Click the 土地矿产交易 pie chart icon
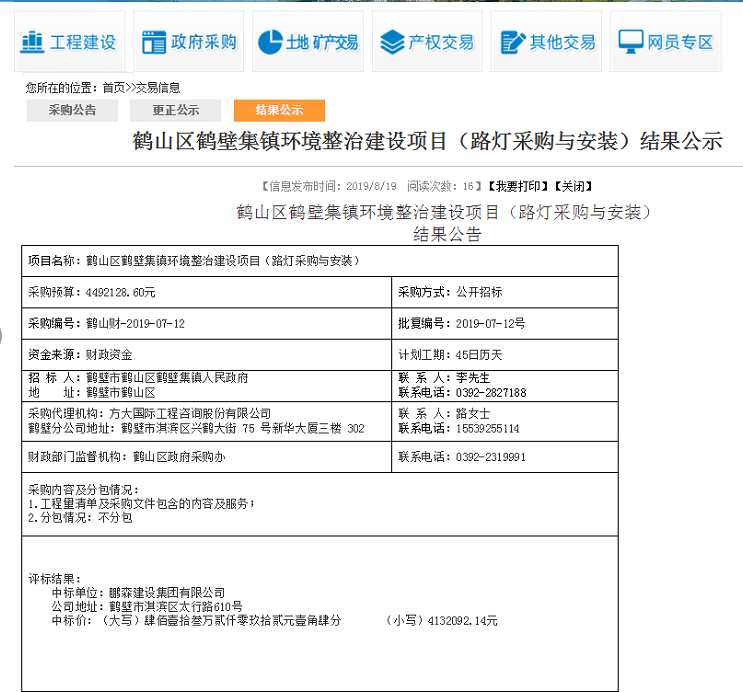This screenshot has height=692, width=743. [270, 42]
